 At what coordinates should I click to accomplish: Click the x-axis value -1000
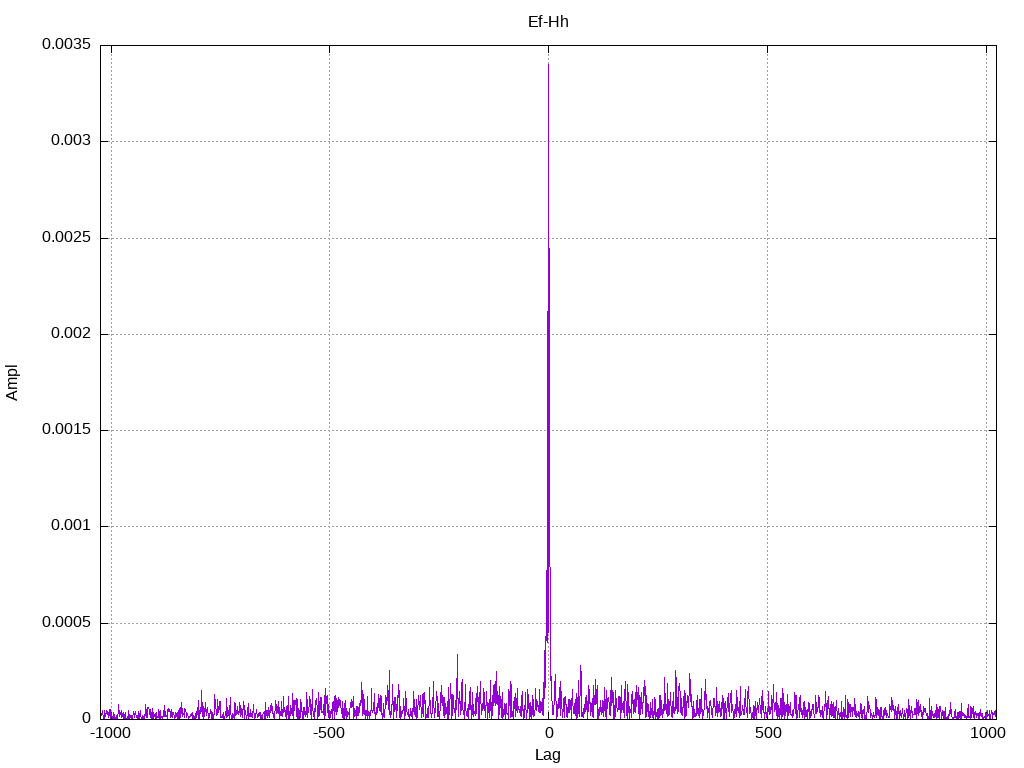pos(110,733)
